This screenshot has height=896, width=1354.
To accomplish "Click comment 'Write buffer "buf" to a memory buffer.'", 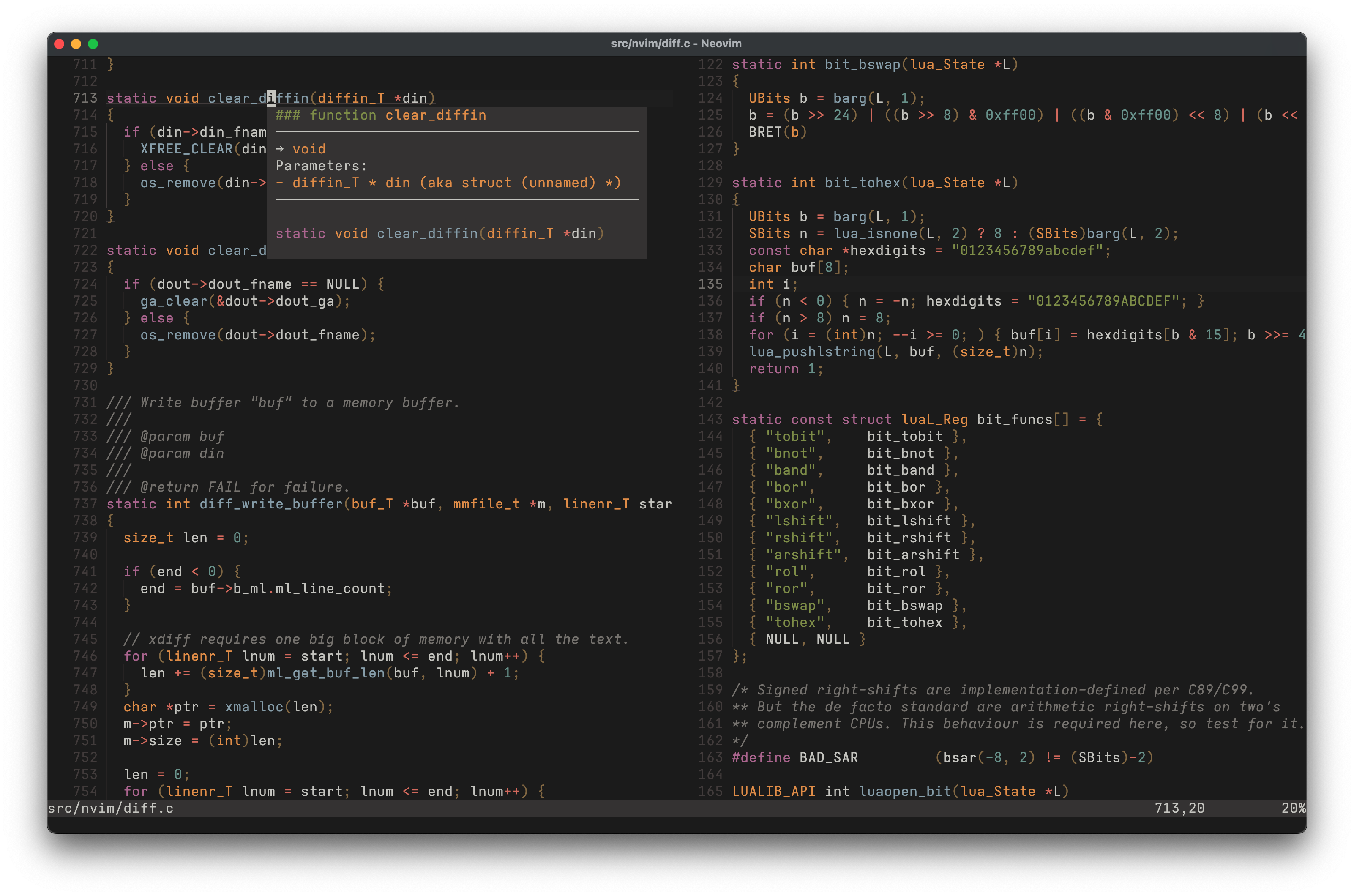I will pyautogui.click(x=300, y=402).
